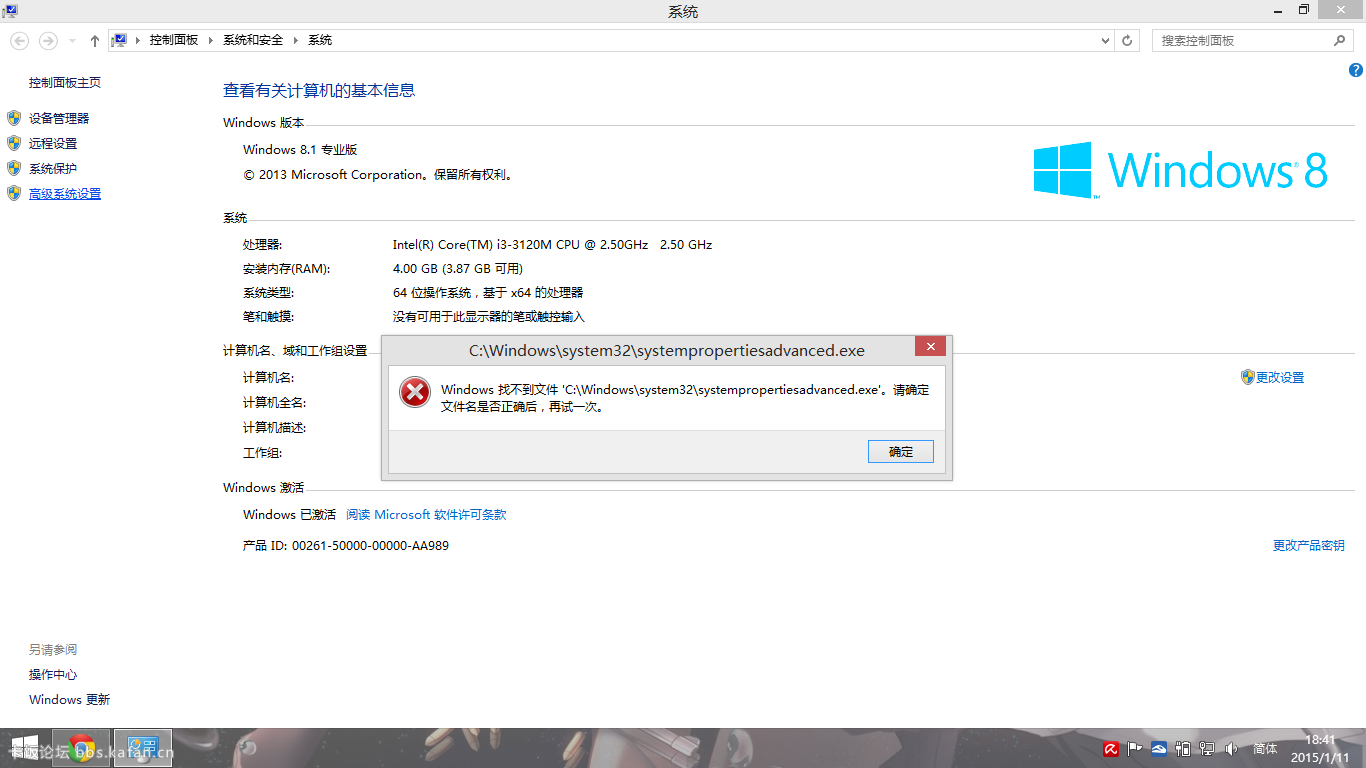Read the Microsoft 软件许可条款 link
Viewport: 1366px width, 768px height.
(x=426, y=514)
